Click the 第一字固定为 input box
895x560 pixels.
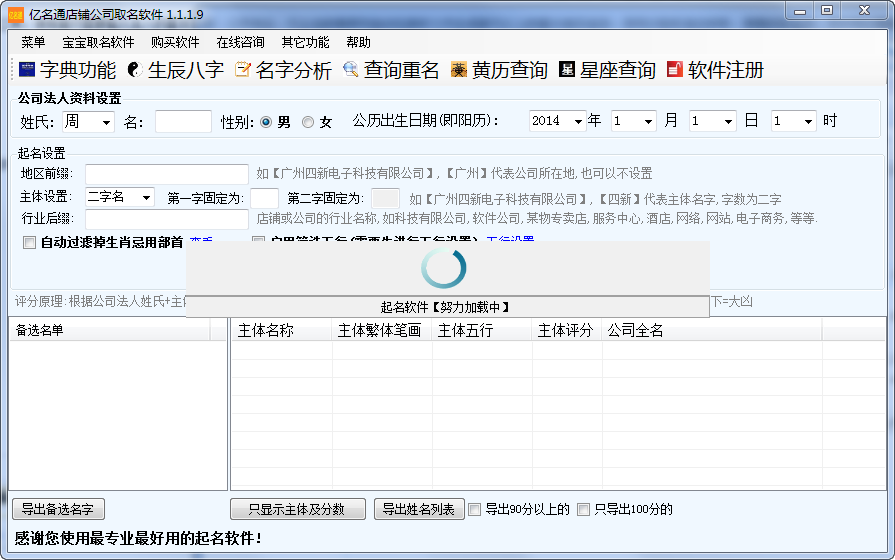(264, 198)
